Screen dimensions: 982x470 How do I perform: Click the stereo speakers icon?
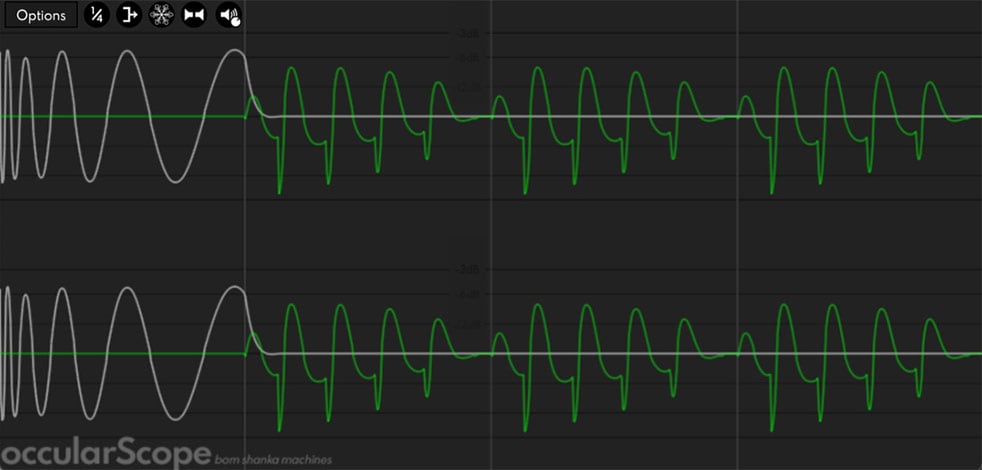194,15
